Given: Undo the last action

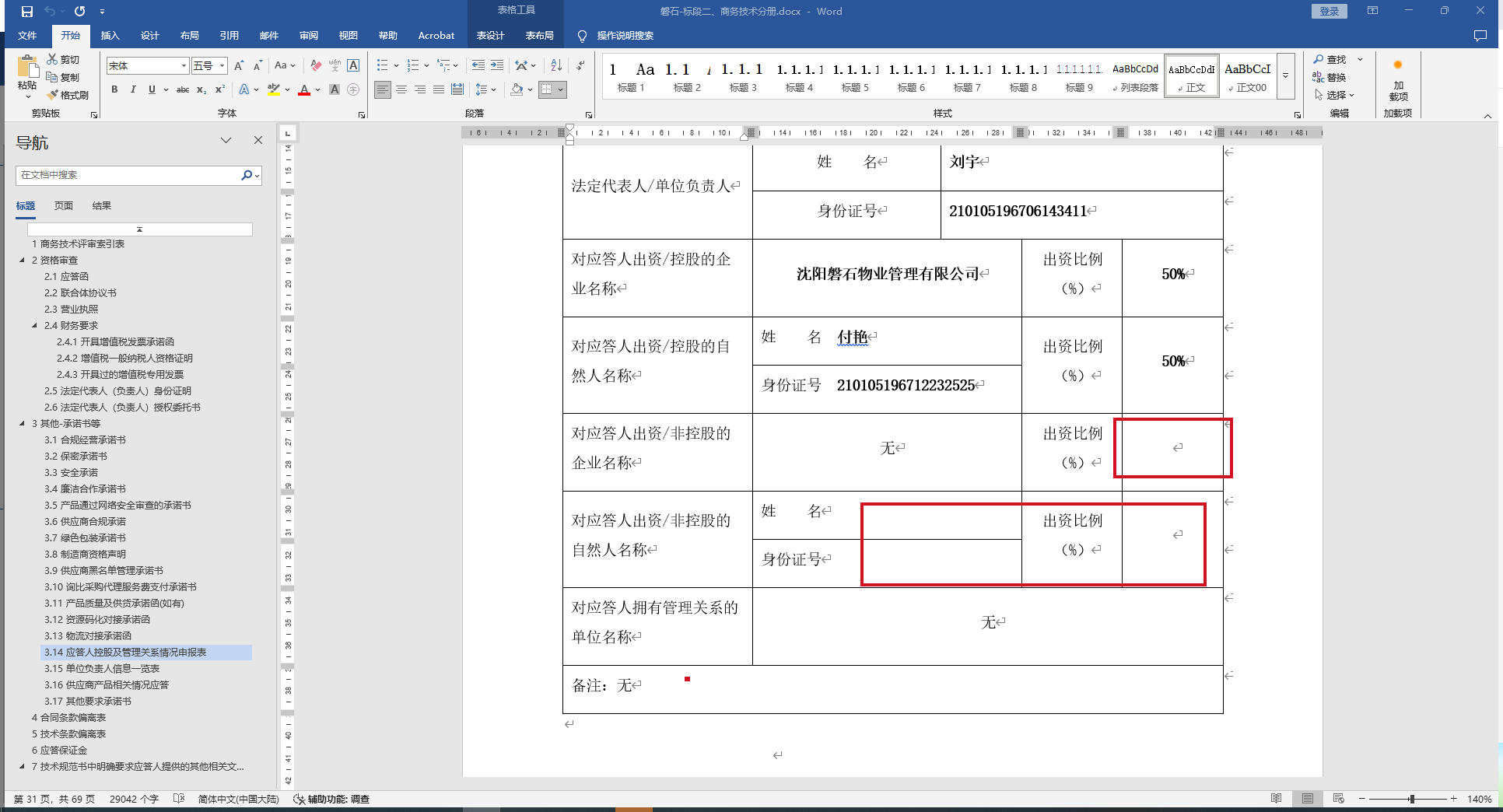Looking at the screenshot, I should click(50, 12).
